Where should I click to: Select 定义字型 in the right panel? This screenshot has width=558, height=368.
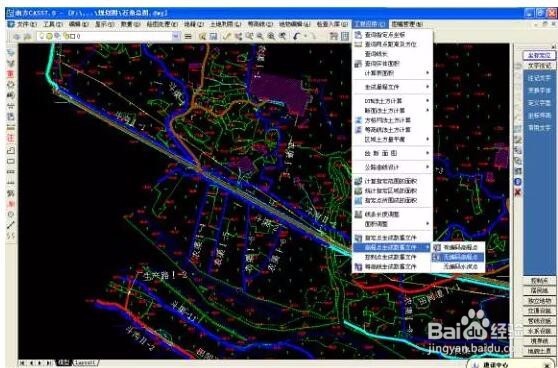pyautogui.click(x=539, y=103)
